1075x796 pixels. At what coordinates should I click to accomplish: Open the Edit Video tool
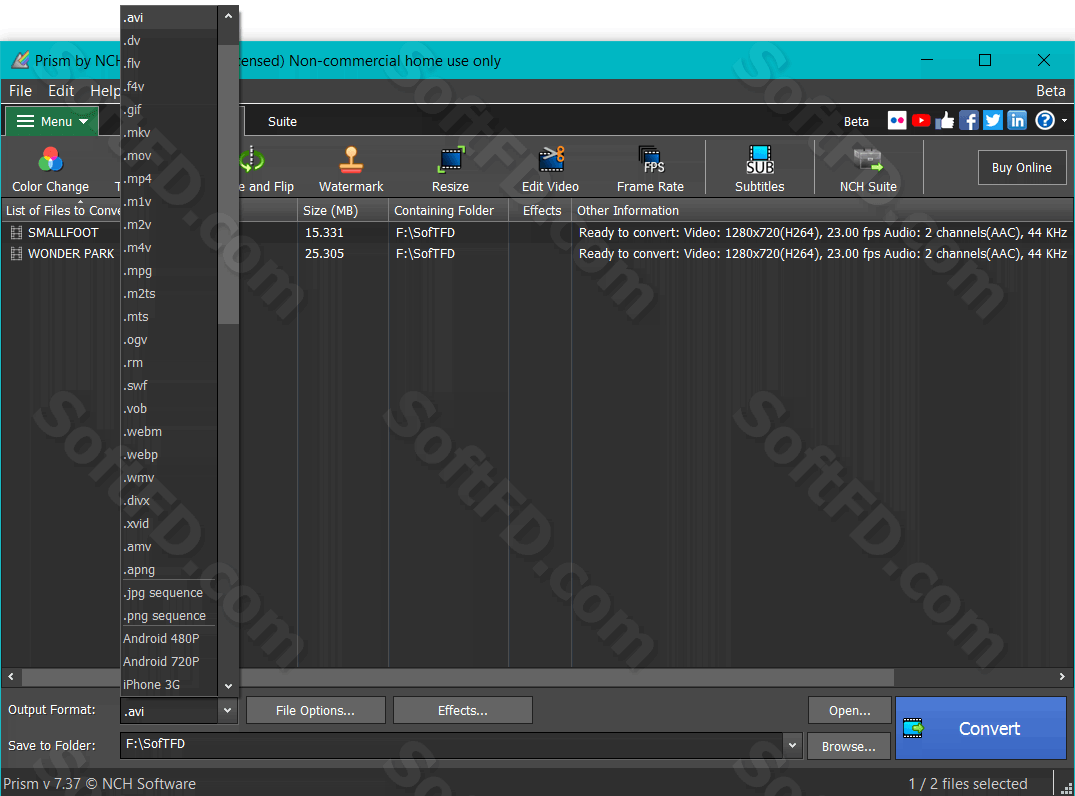pyautogui.click(x=551, y=169)
